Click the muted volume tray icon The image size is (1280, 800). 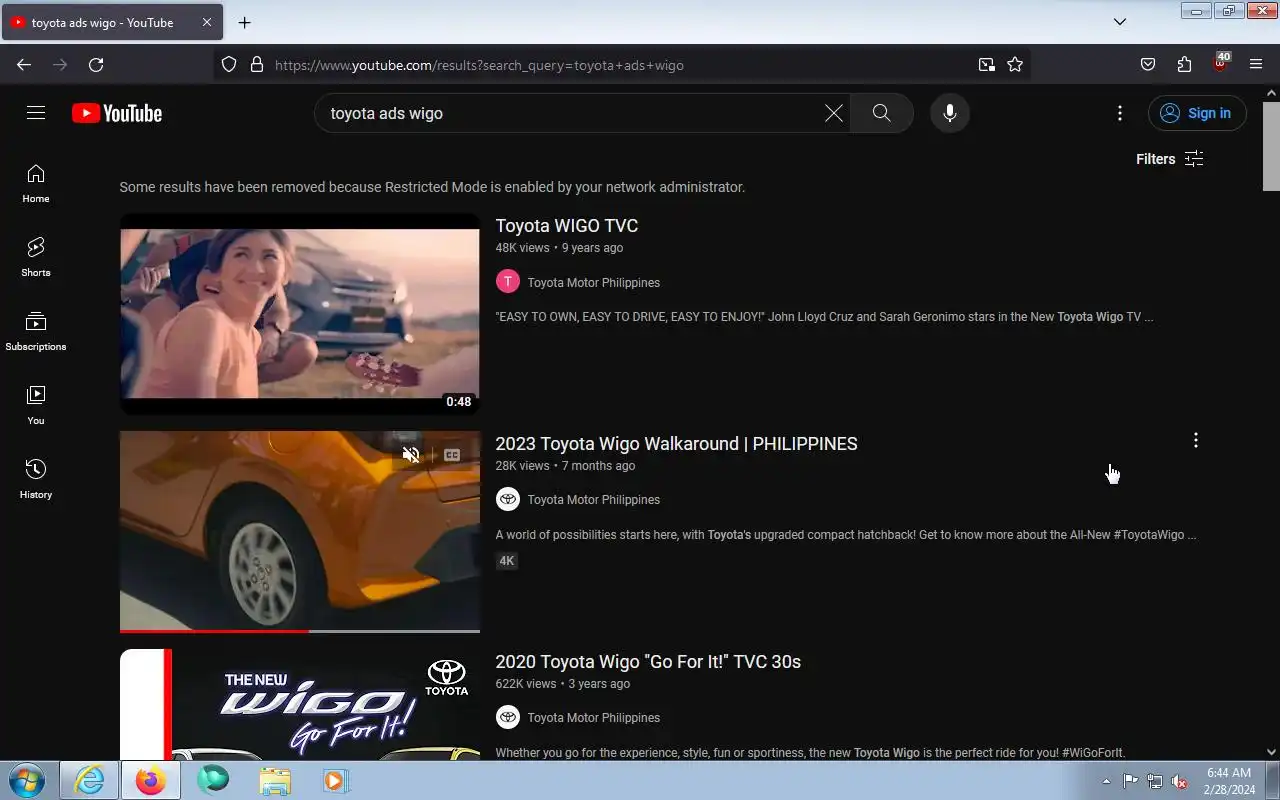(1180, 781)
